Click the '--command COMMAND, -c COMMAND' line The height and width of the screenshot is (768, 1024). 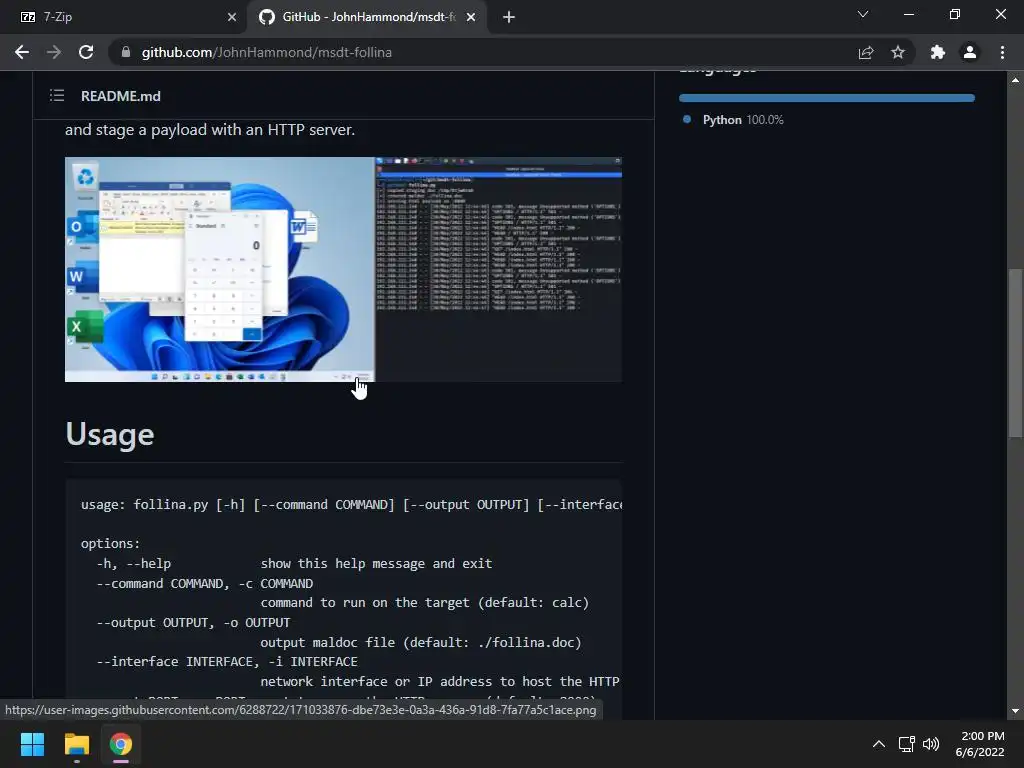coord(204,583)
